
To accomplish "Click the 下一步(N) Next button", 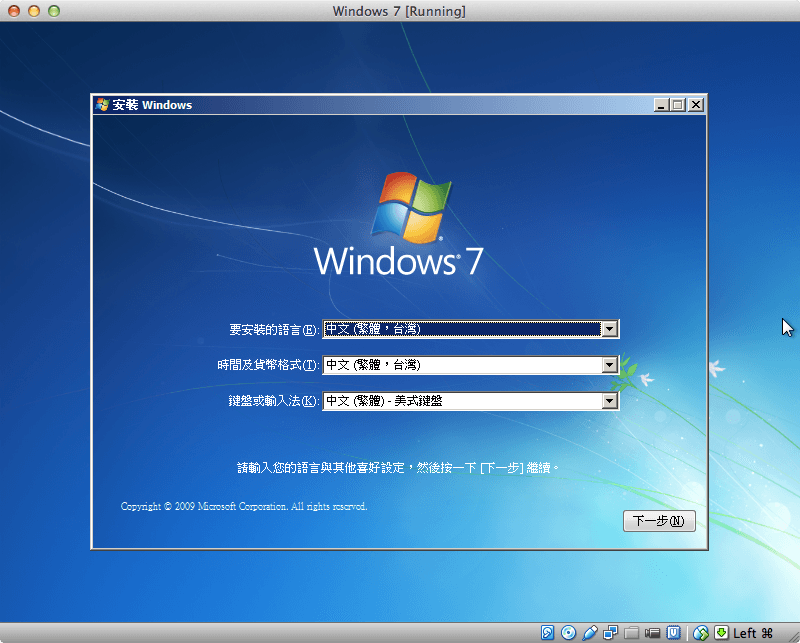I will point(659,521).
